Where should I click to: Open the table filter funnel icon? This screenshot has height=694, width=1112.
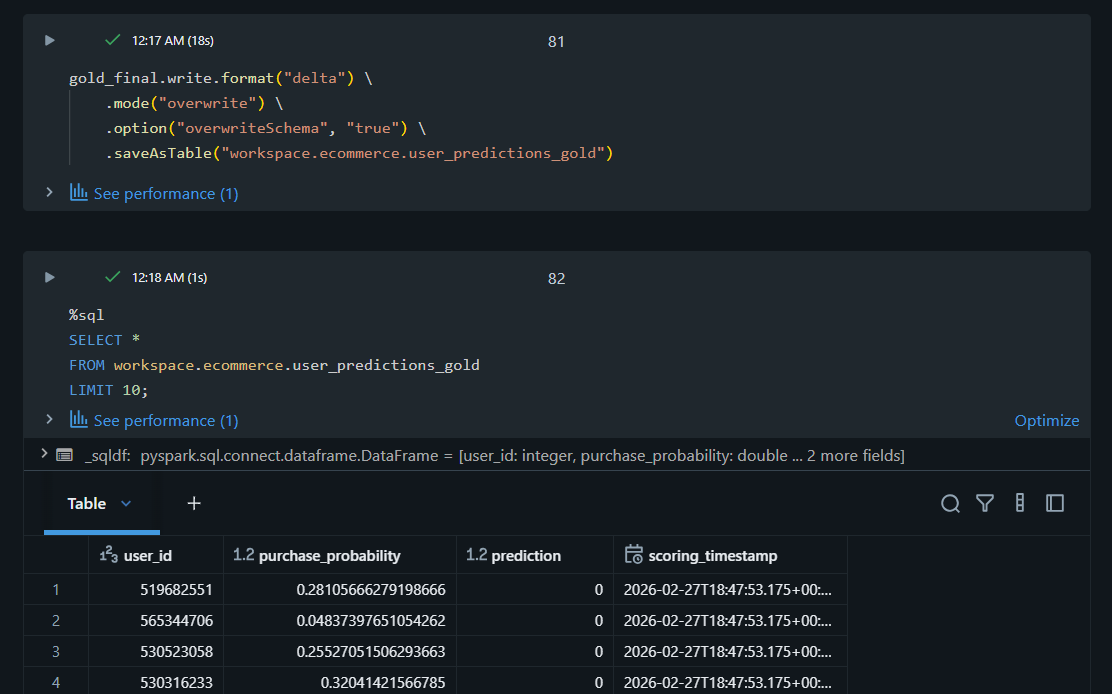pos(985,503)
